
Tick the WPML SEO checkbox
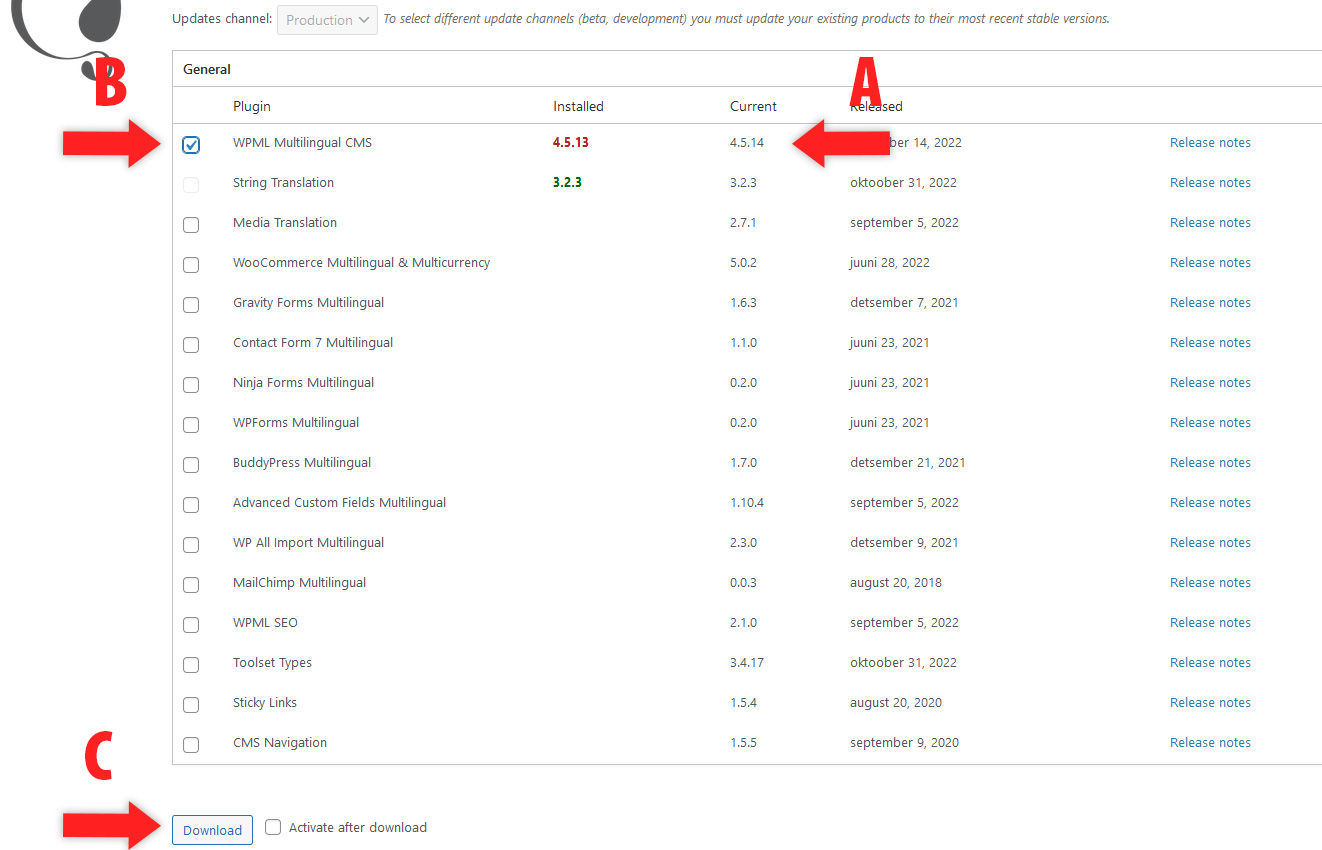(x=191, y=625)
